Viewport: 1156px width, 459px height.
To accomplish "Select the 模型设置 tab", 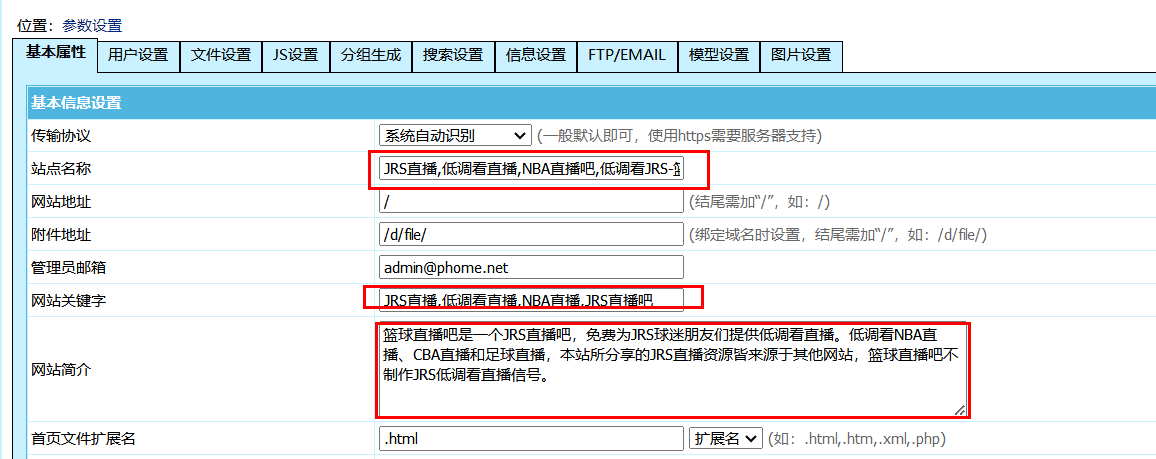I will 719,56.
